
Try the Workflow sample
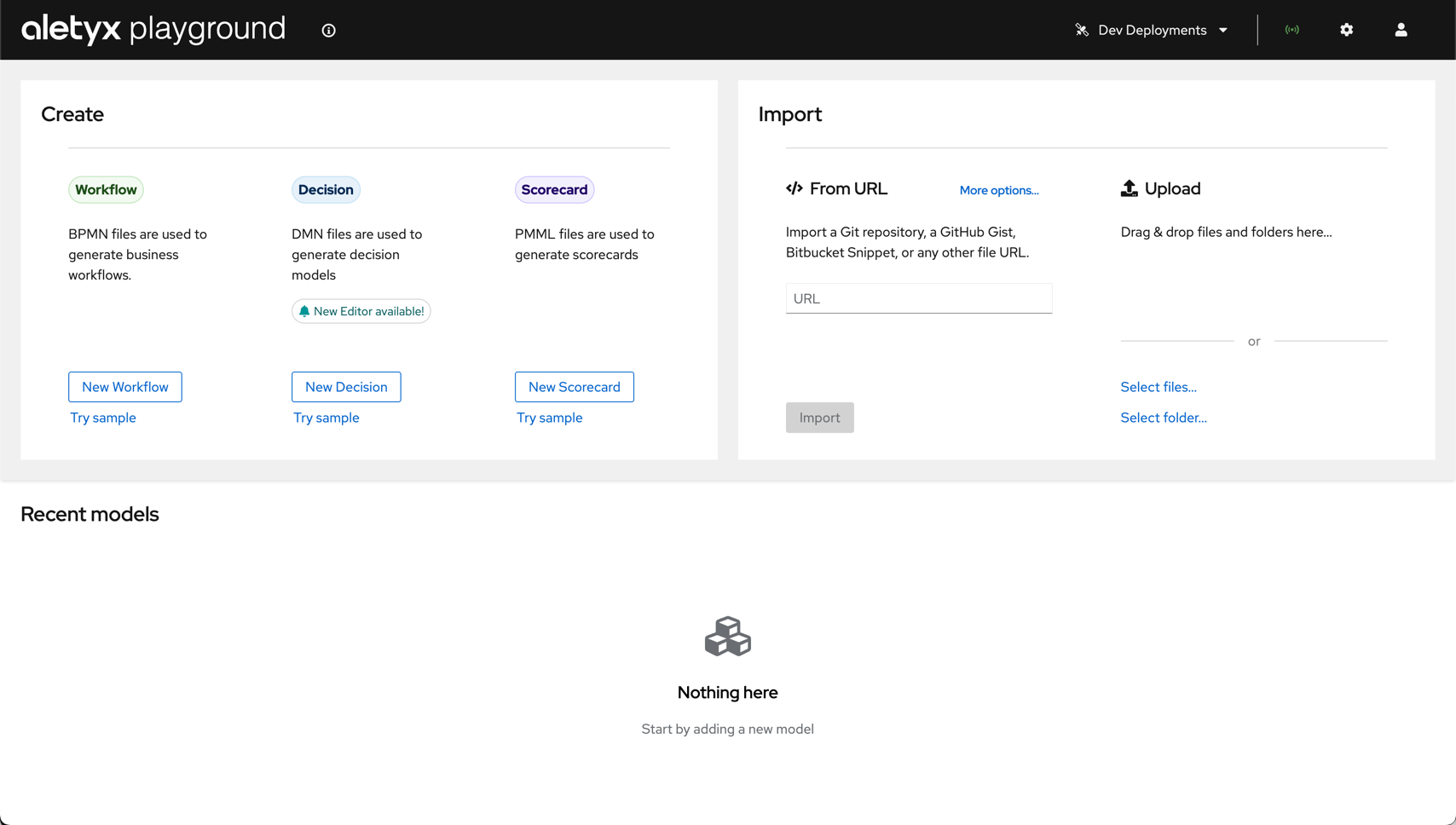[x=103, y=418]
